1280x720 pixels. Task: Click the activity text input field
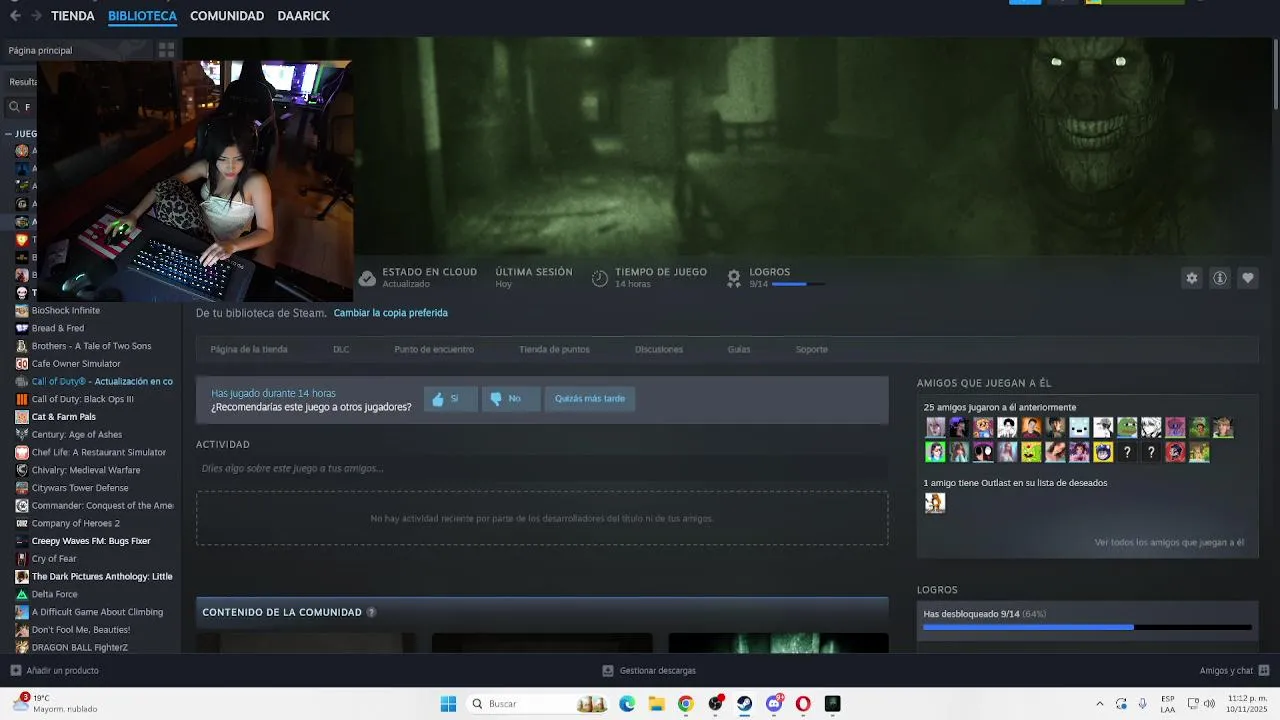[x=542, y=468]
